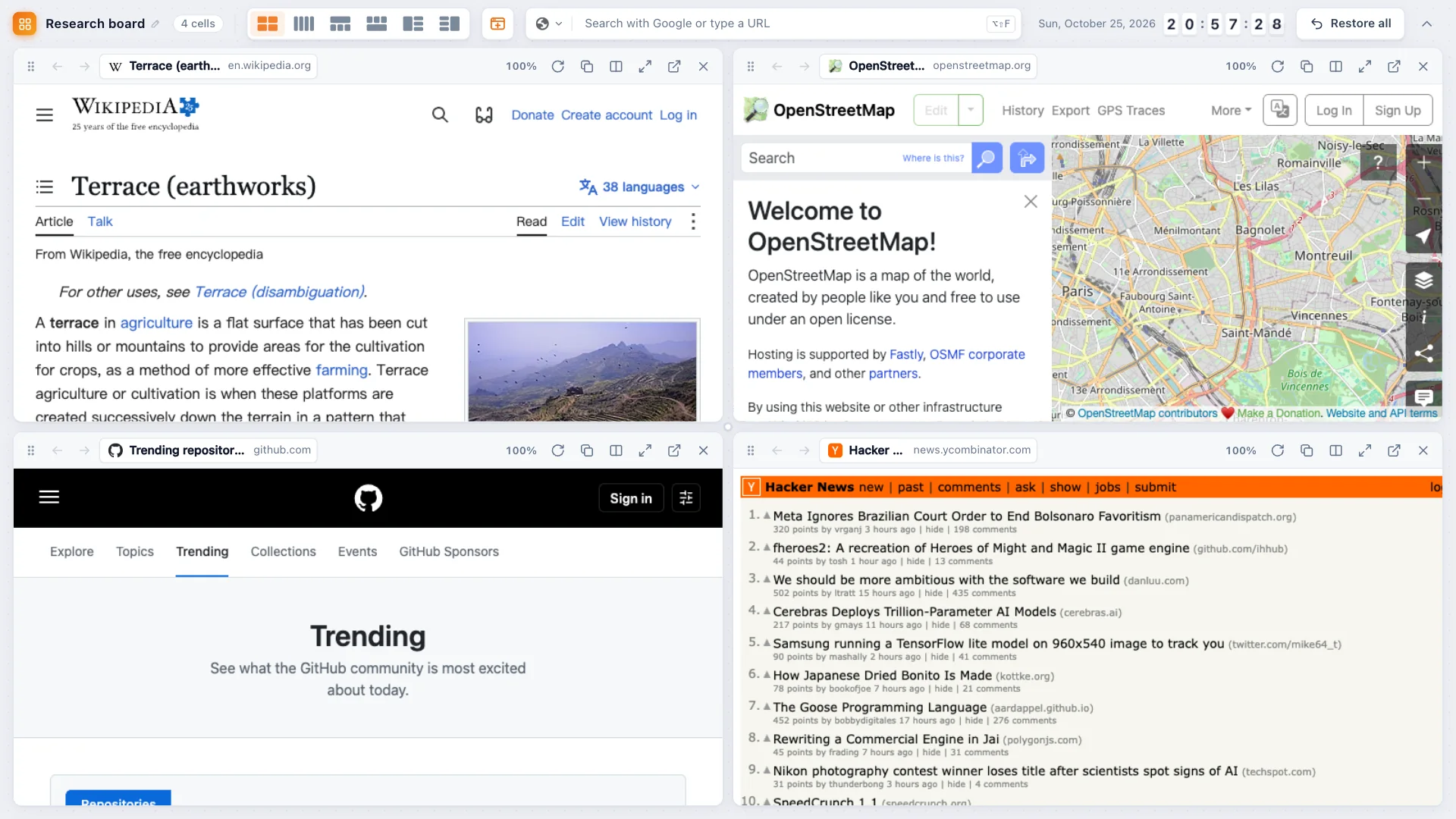Screen dimensions: 1456x819
Task: Open the OpenStreetMap Edit dropdown arrow
Action: coord(971,110)
